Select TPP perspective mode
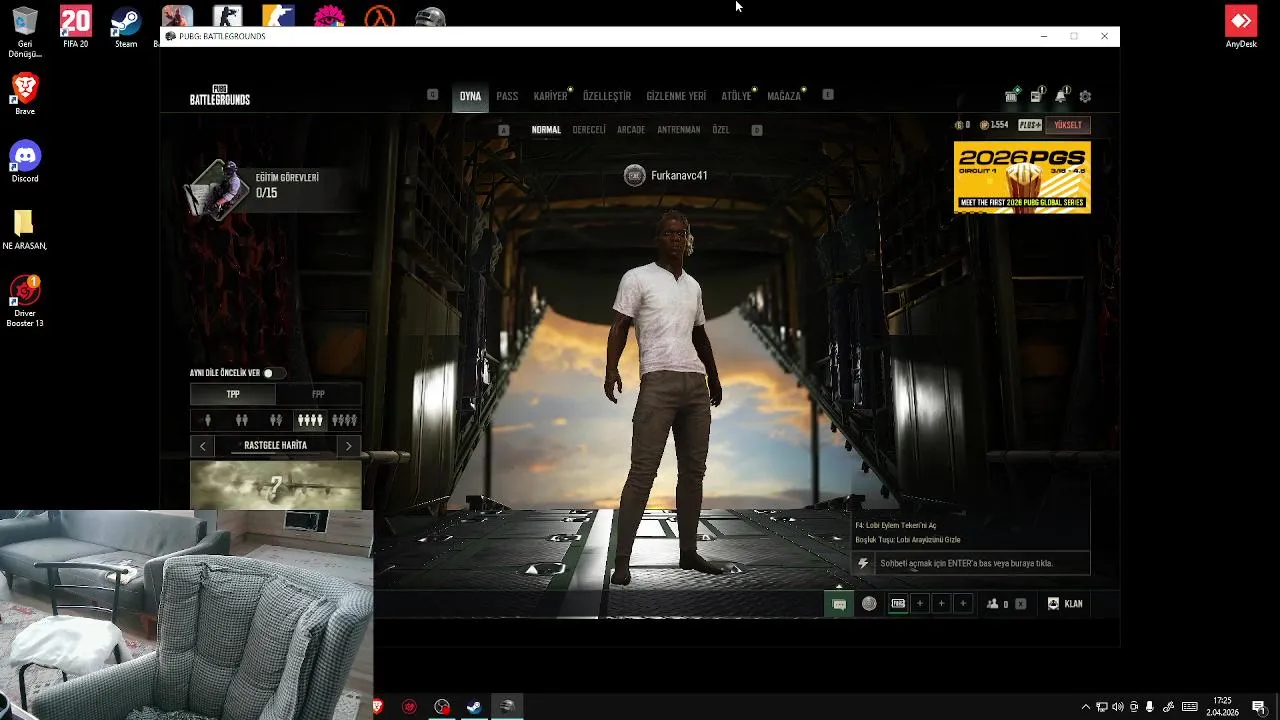 pos(233,394)
